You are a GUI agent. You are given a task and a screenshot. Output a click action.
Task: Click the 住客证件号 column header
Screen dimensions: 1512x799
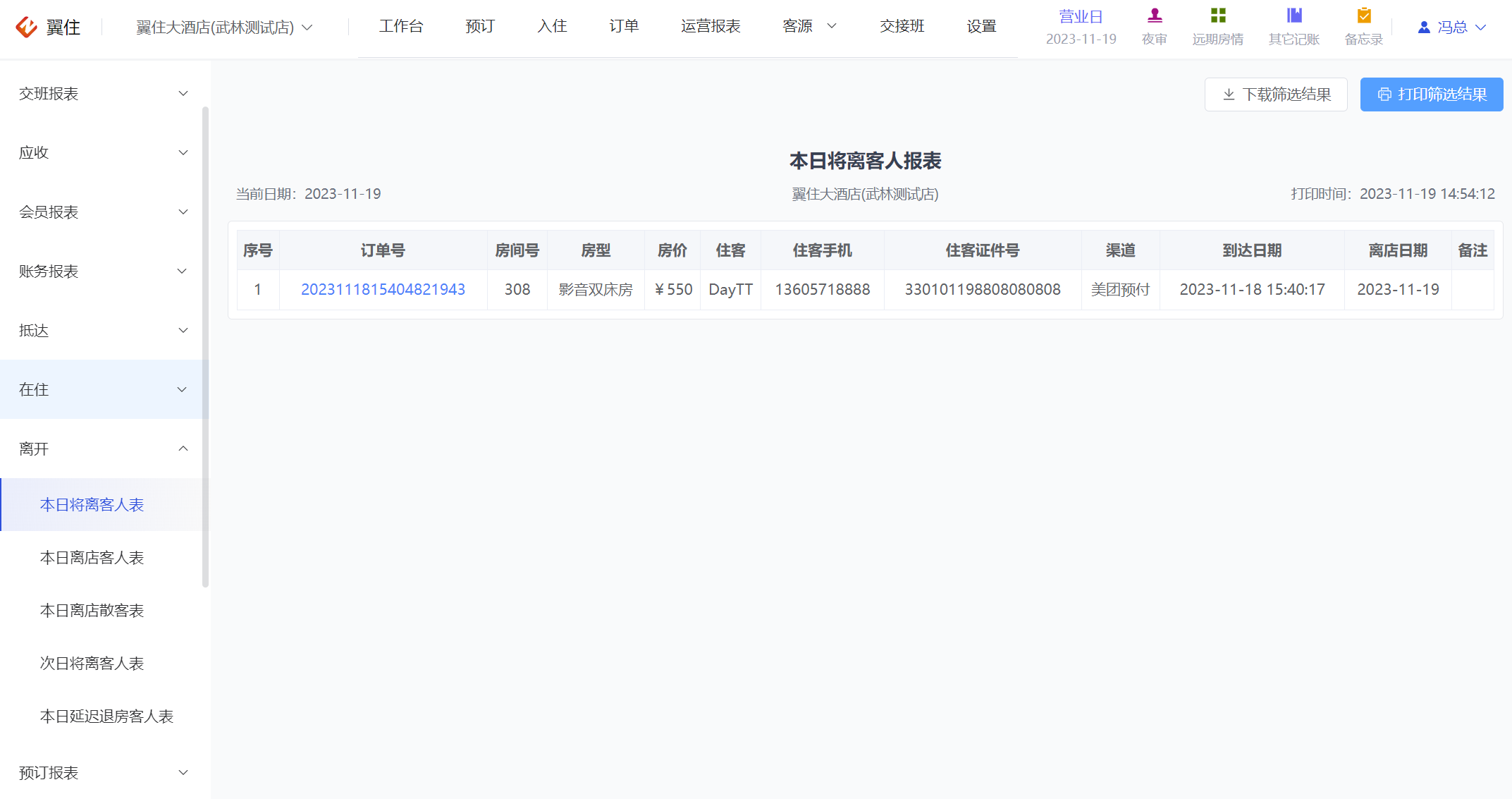click(983, 250)
